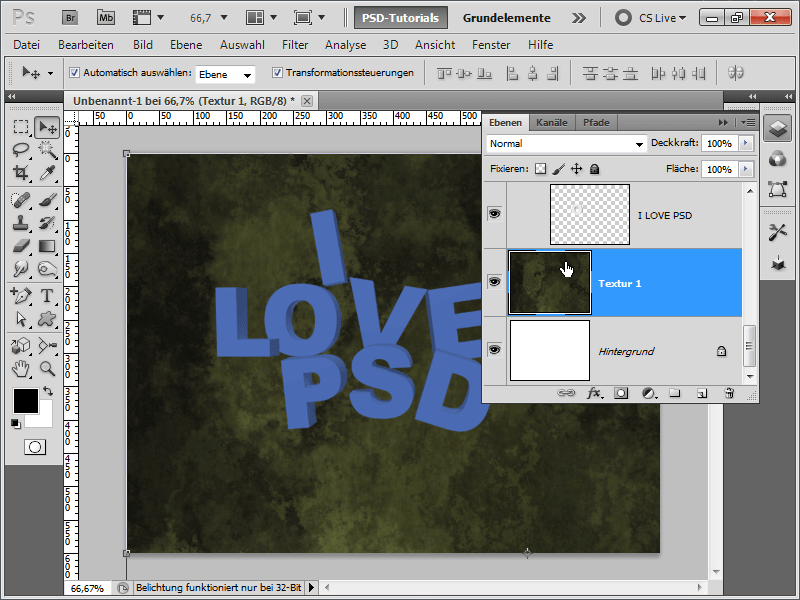Select the Pen tool
800x600 pixels.
point(21,296)
